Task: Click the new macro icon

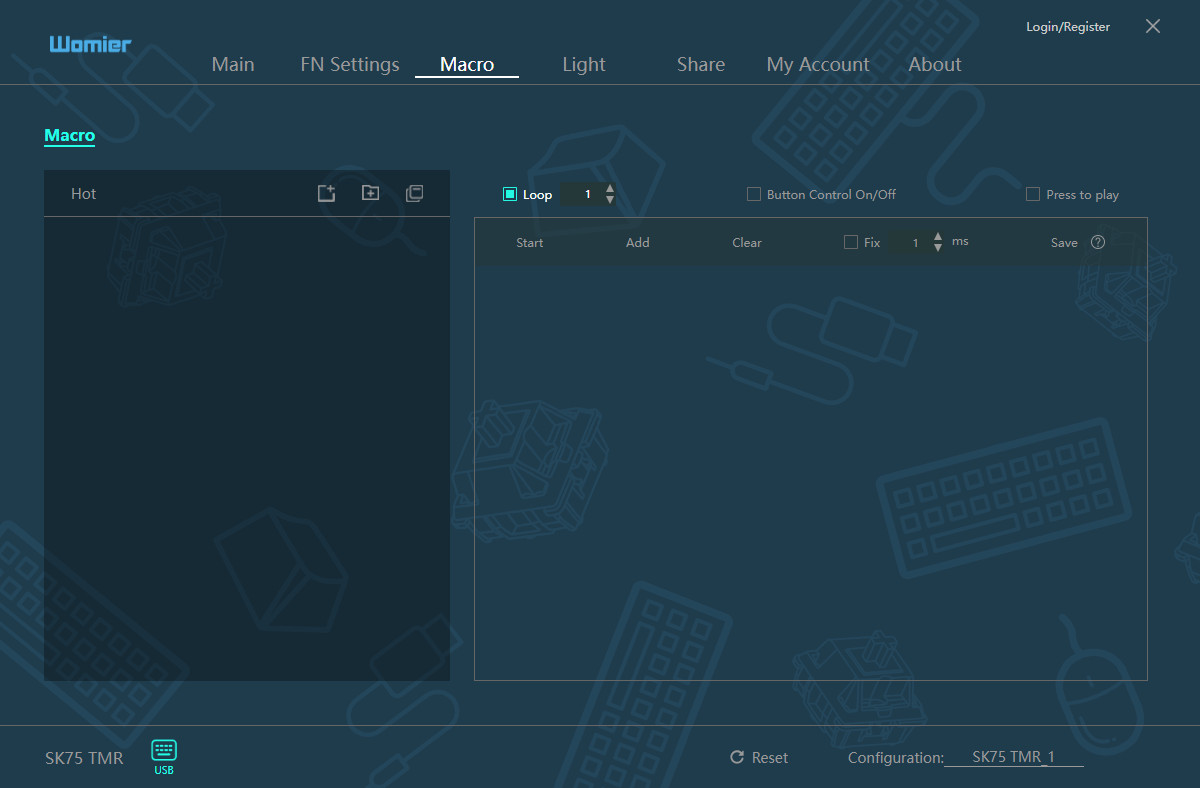Action: pyautogui.click(x=326, y=193)
